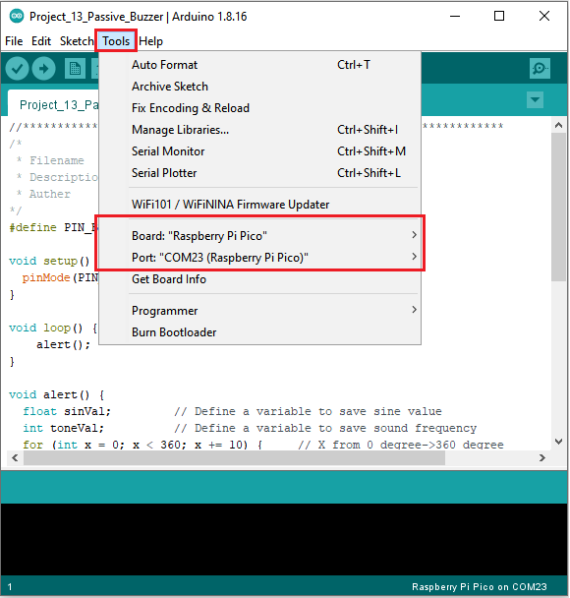Viewport: 570px width, 598px height.
Task: Minimize the Arduino window
Action: point(454,16)
